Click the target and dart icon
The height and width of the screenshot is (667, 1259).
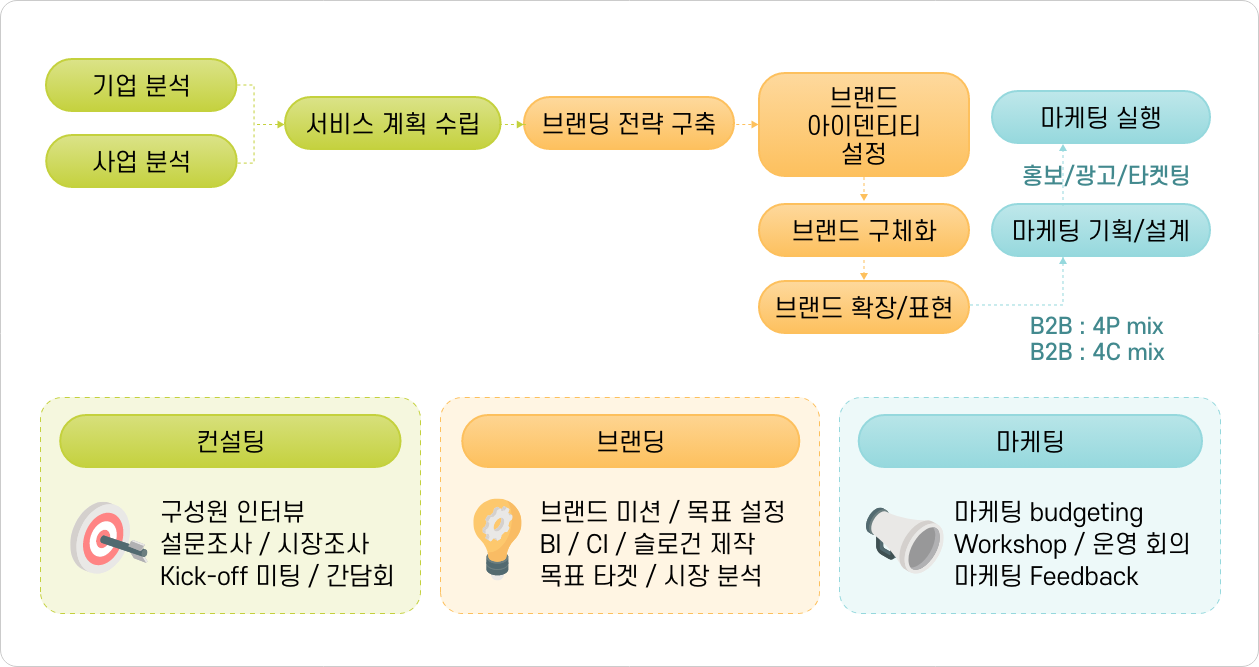[x=100, y=544]
